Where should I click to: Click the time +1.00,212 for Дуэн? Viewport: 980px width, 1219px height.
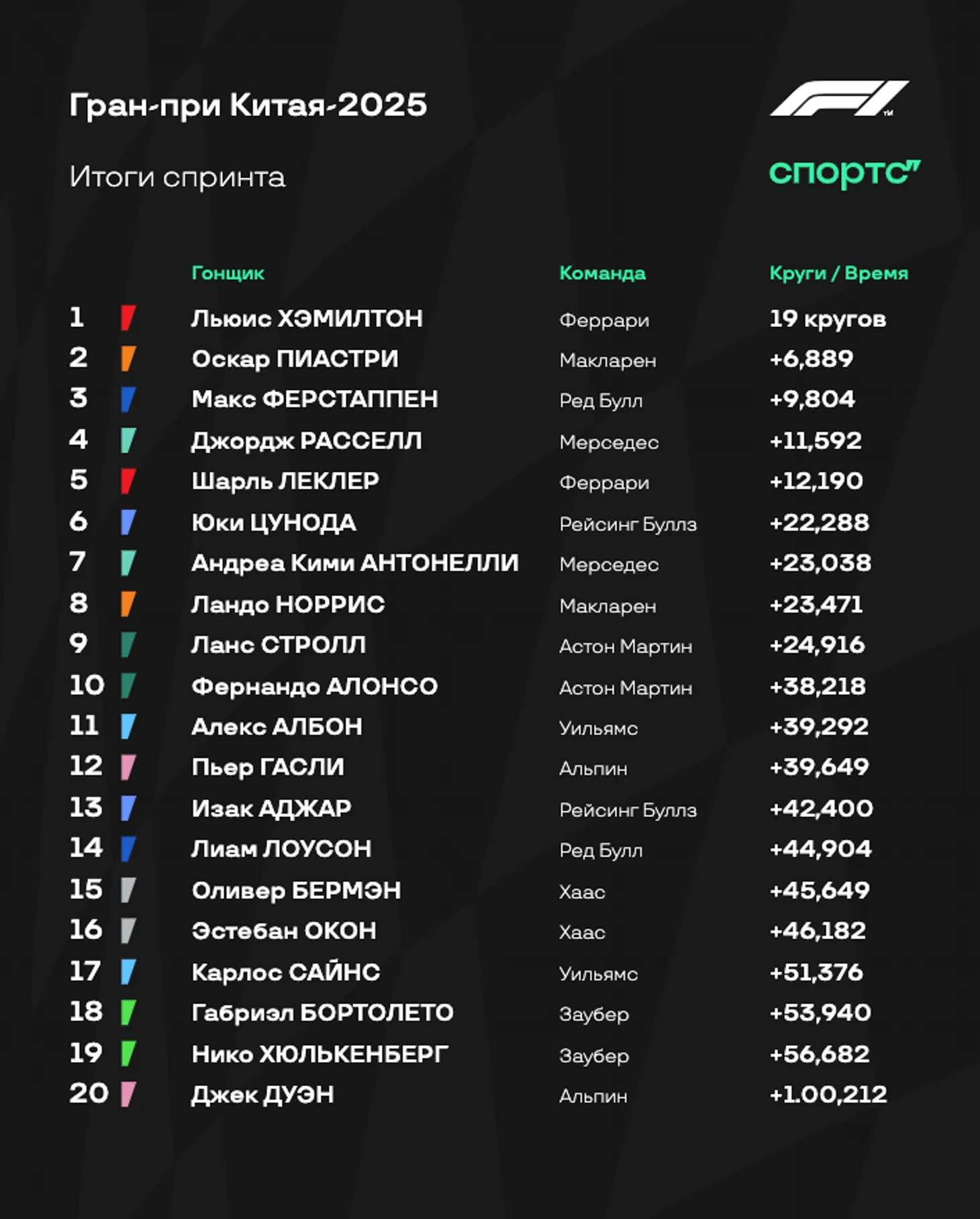[828, 1095]
